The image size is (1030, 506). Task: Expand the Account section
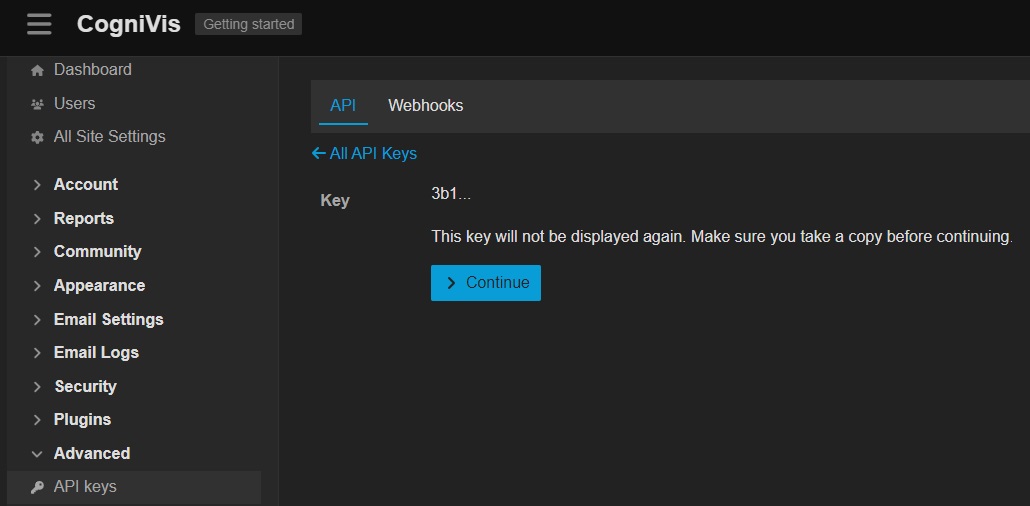pos(85,184)
